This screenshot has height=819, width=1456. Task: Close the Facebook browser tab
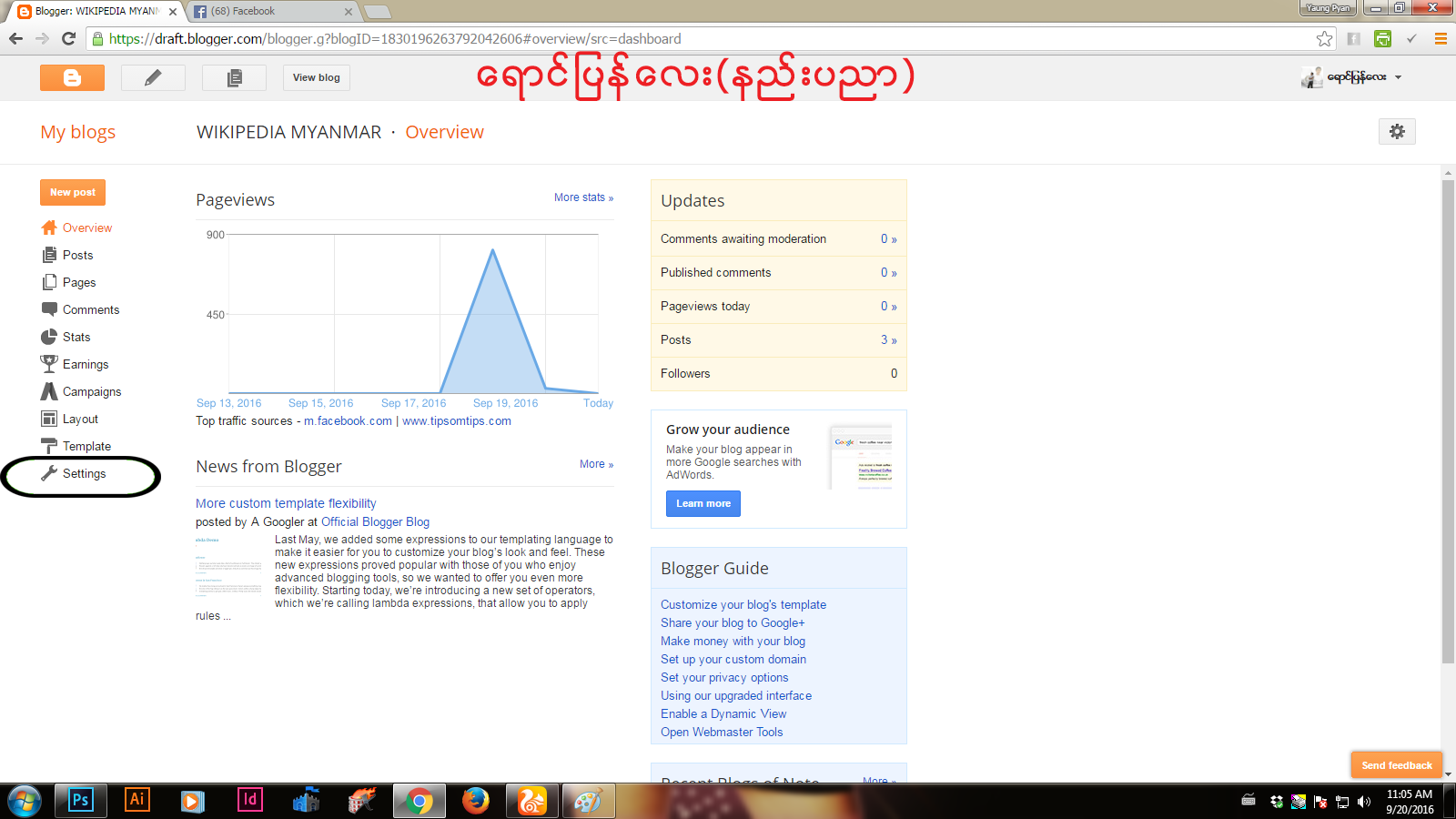[x=349, y=12]
